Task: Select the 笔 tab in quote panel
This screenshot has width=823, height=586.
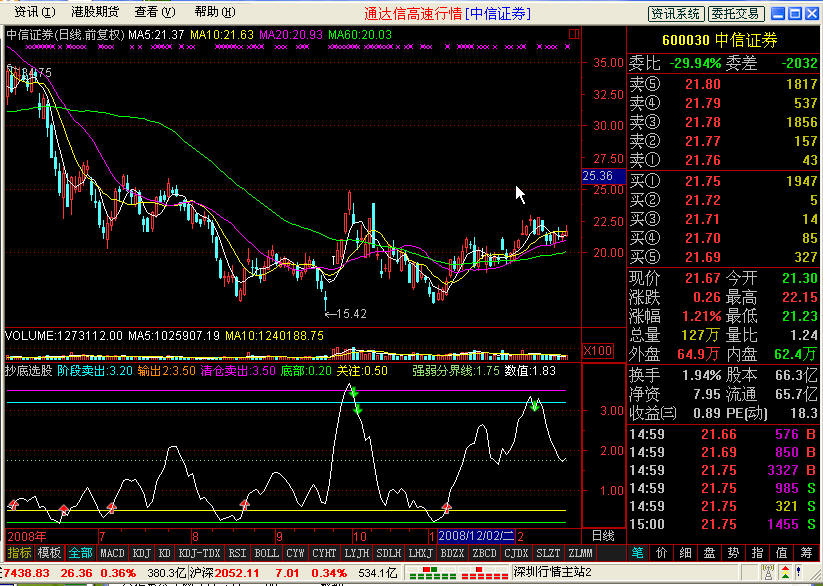Action: (x=638, y=553)
